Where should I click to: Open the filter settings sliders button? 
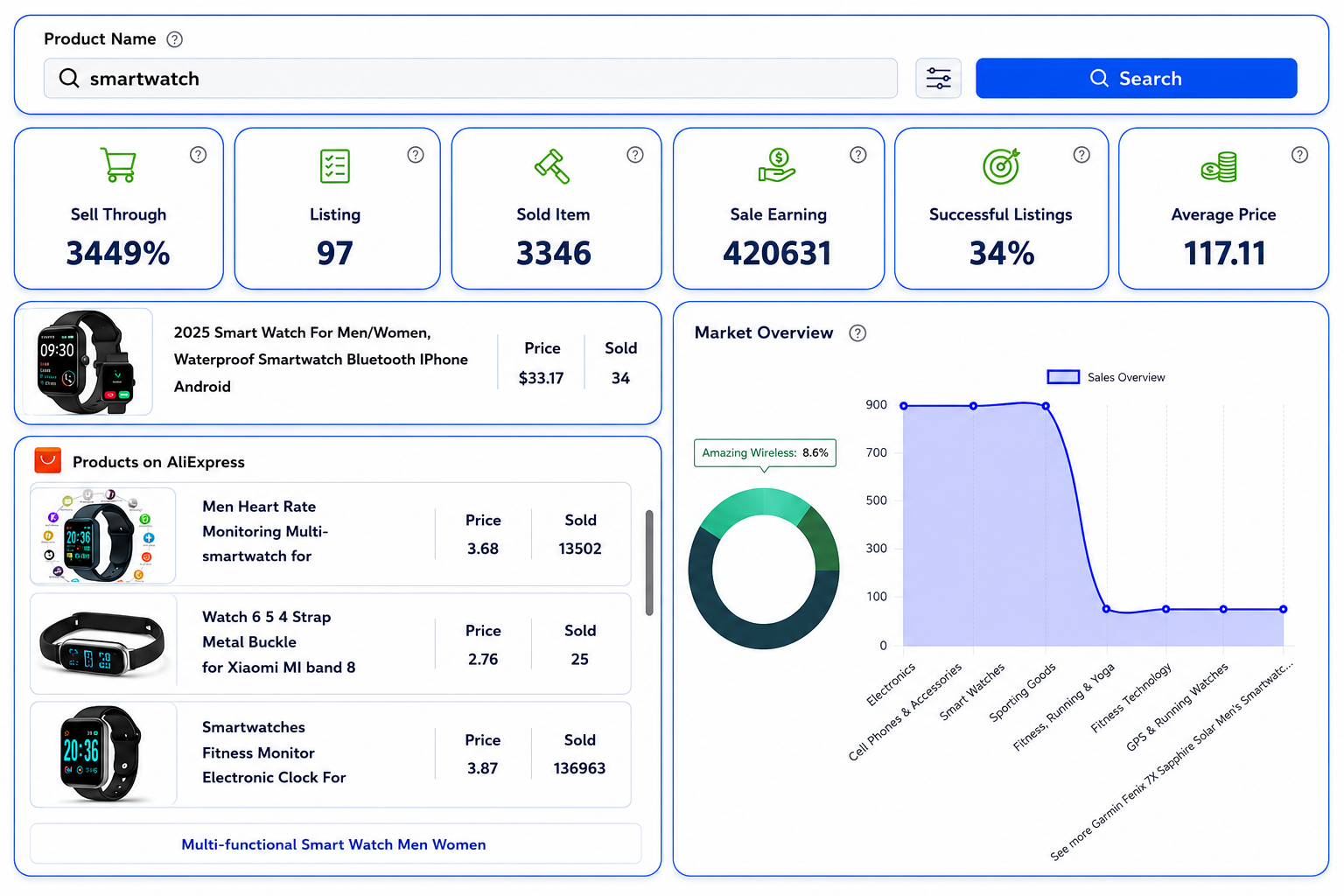(x=938, y=79)
